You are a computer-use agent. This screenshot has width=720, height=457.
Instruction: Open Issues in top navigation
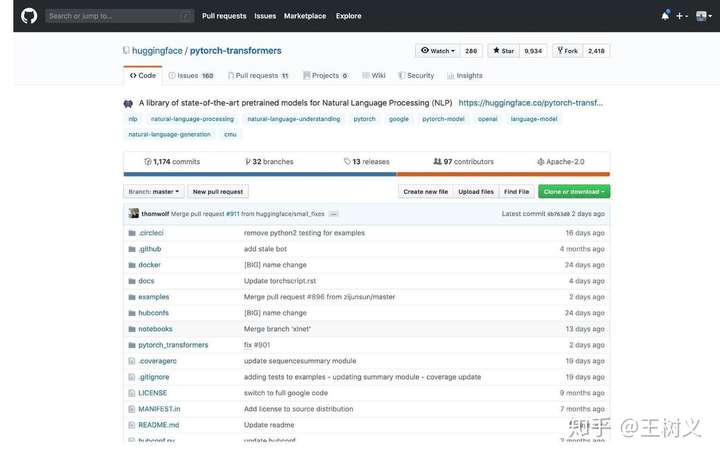coord(265,16)
